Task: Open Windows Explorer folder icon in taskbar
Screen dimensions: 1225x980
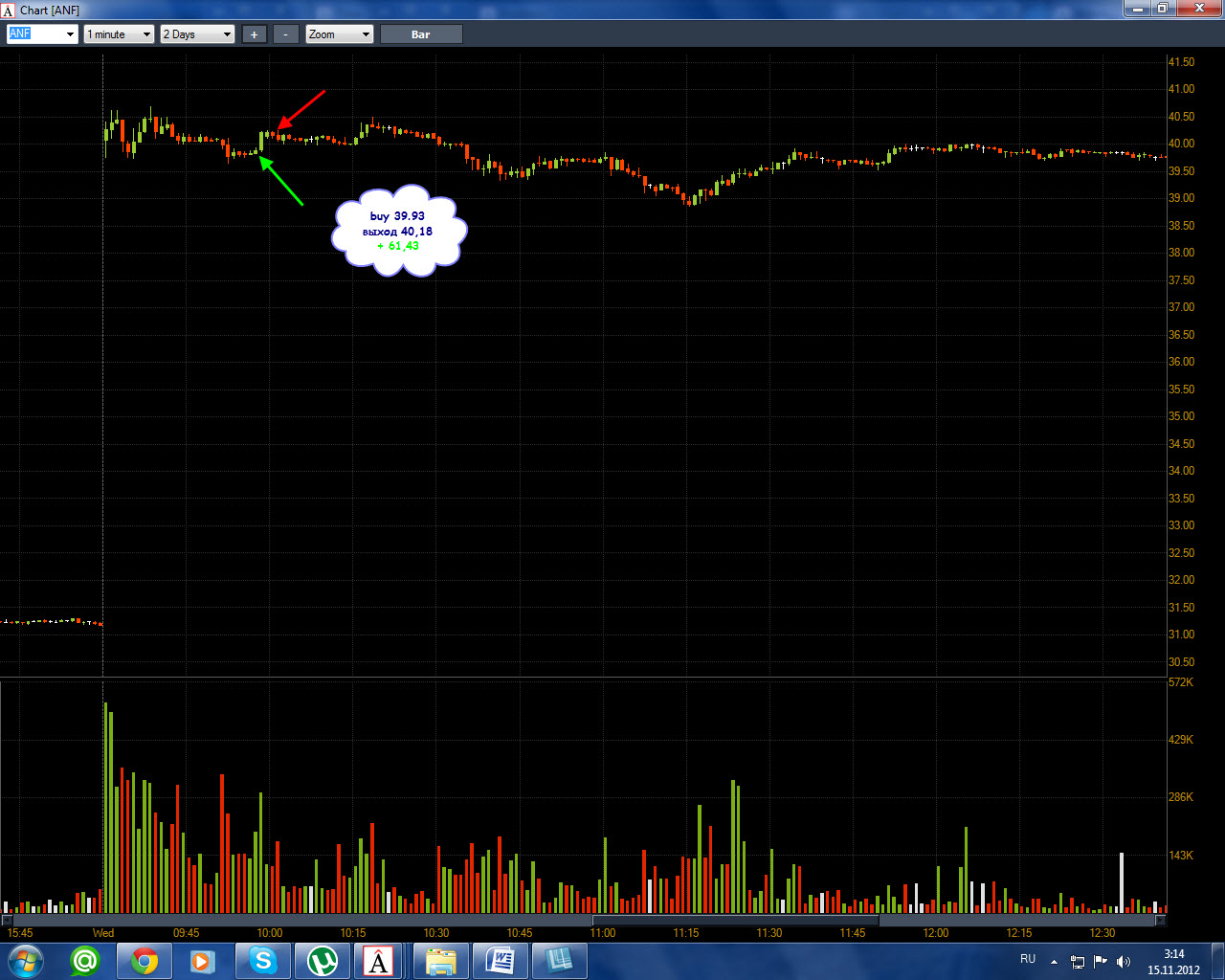Action: tap(441, 961)
